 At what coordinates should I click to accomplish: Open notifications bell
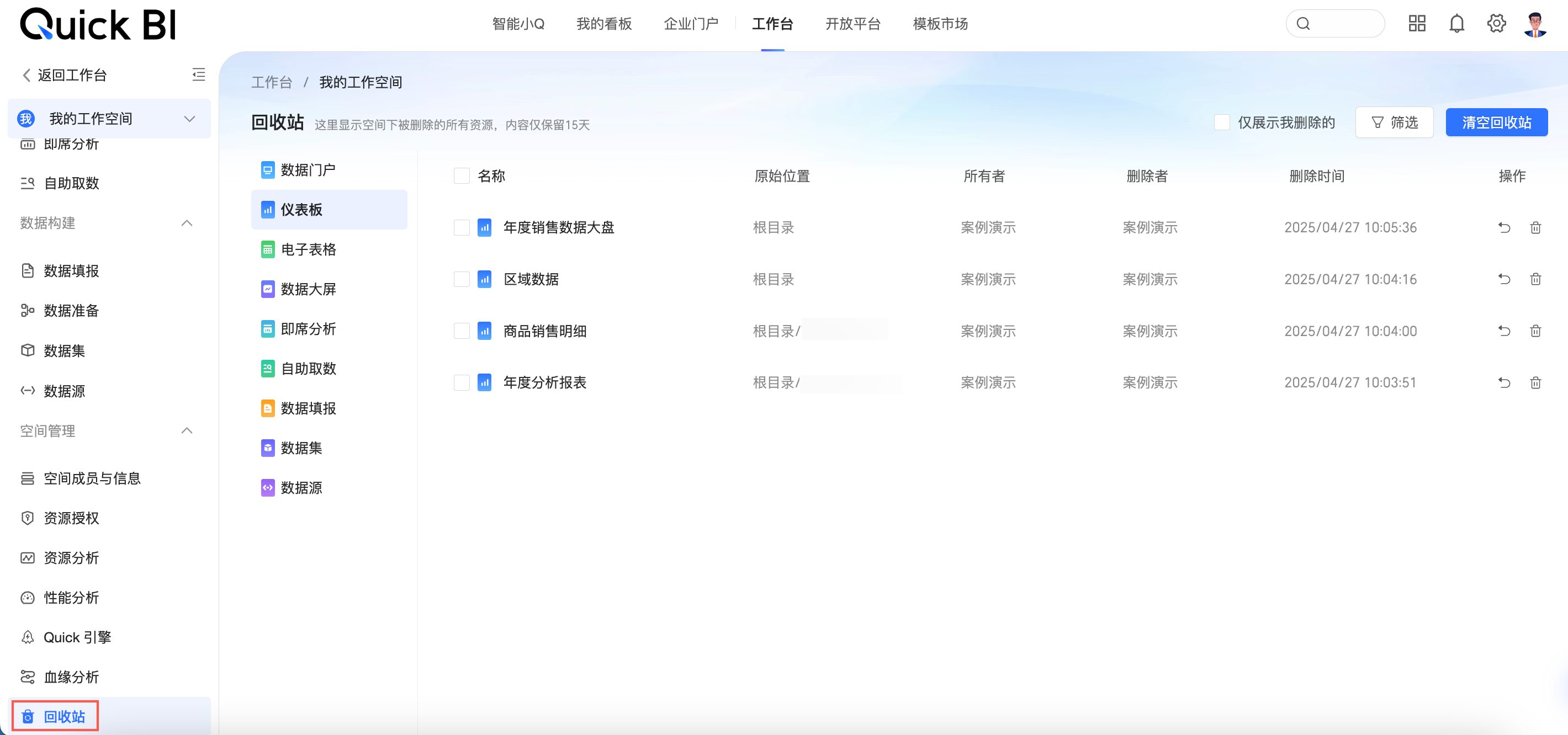(x=1456, y=24)
